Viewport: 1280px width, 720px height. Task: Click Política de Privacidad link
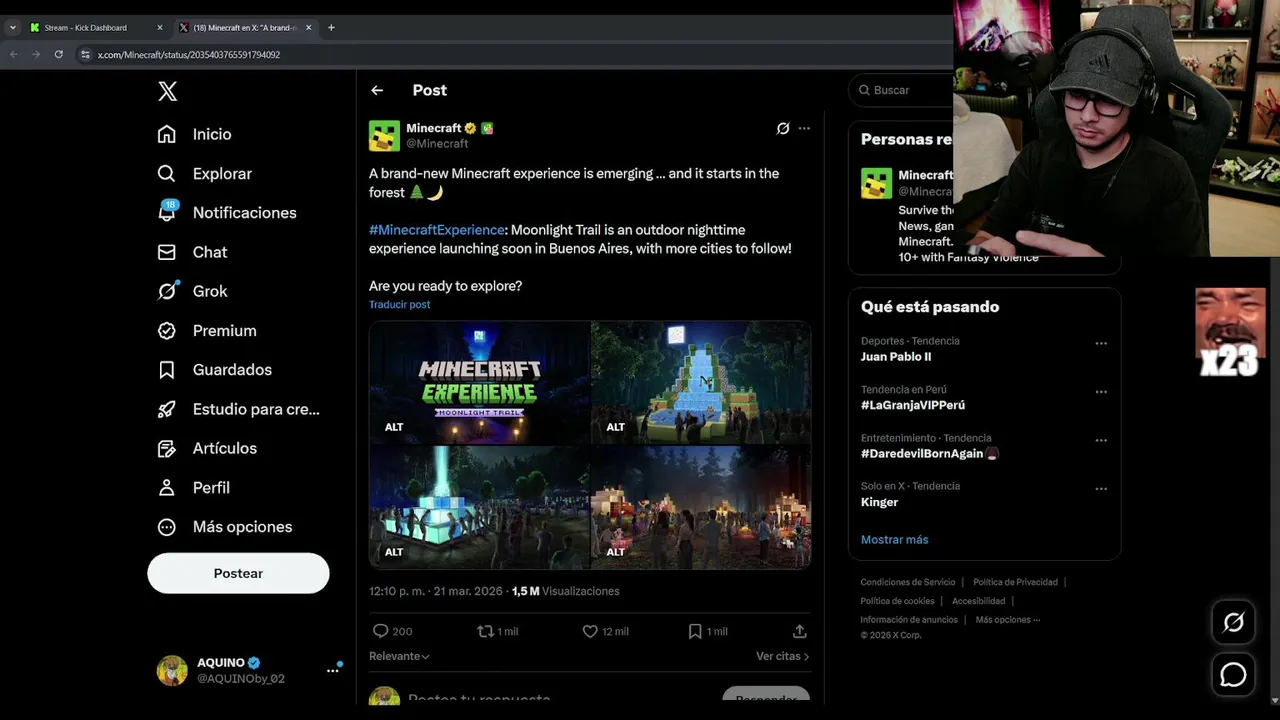point(1015,582)
